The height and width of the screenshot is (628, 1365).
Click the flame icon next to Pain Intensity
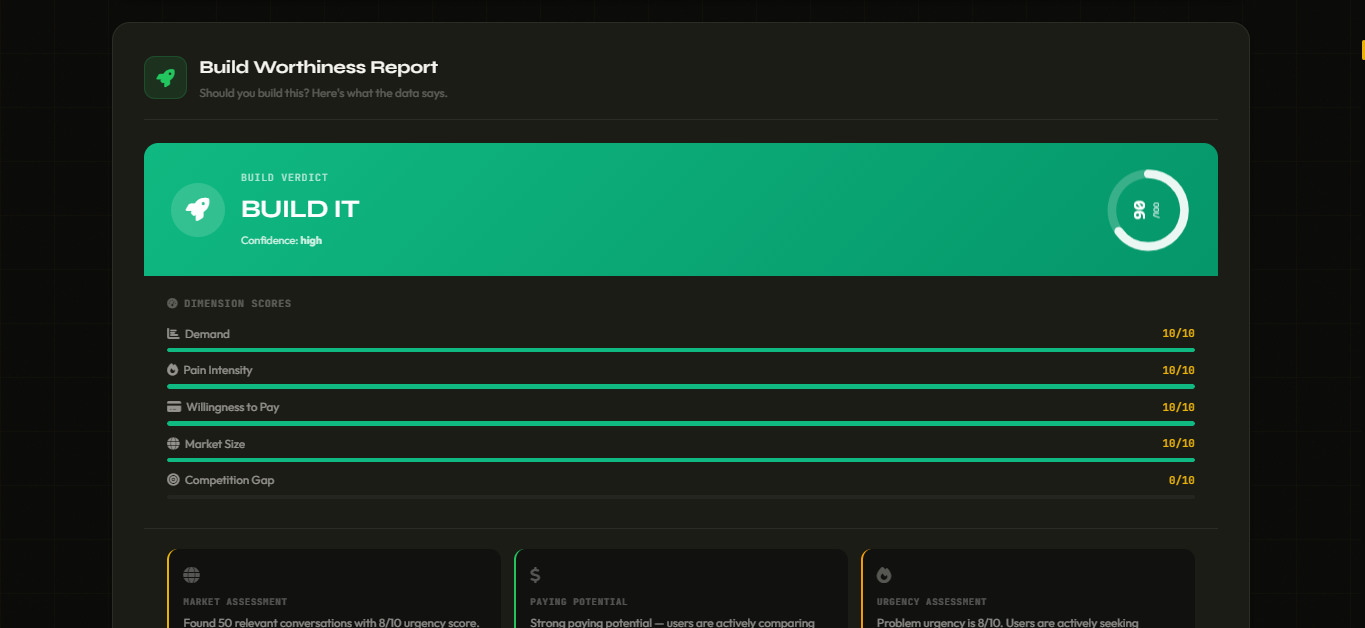click(173, 370)
